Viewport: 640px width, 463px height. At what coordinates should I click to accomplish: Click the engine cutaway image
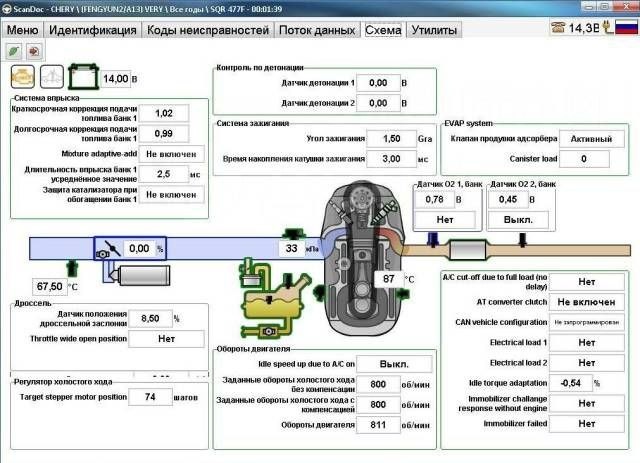coord(362,259)
